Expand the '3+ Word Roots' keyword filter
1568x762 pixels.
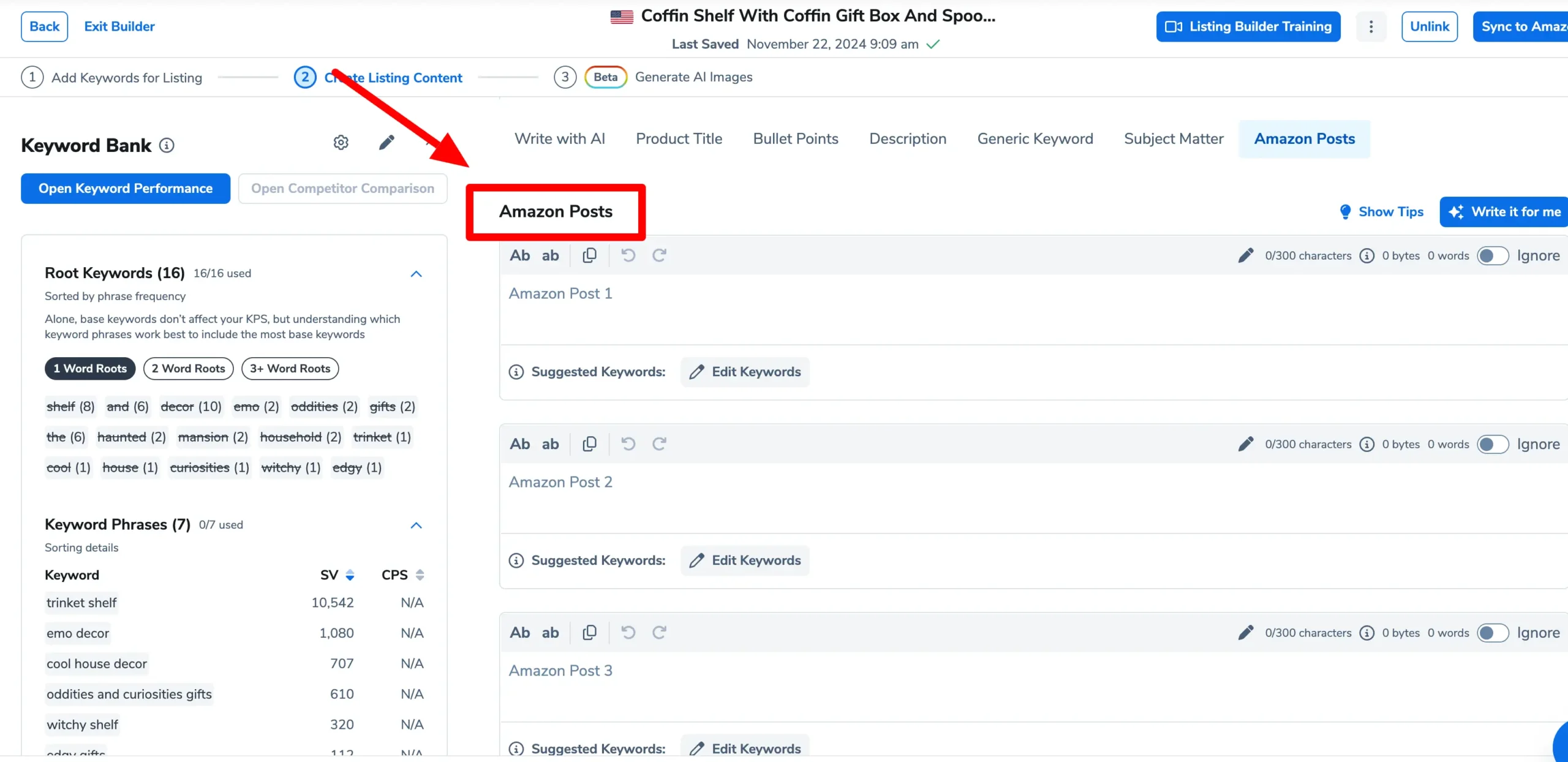290,368
